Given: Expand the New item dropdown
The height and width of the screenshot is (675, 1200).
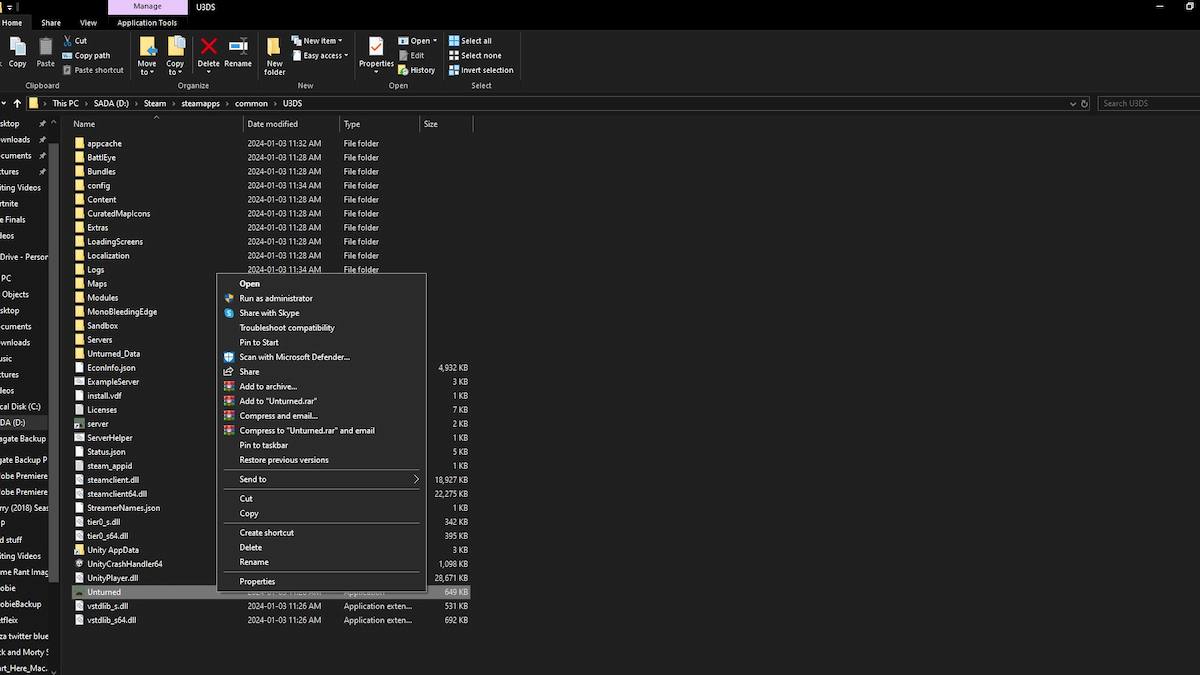Looking at the screenshot, I should pyautogui.click(x=319, y=41).
